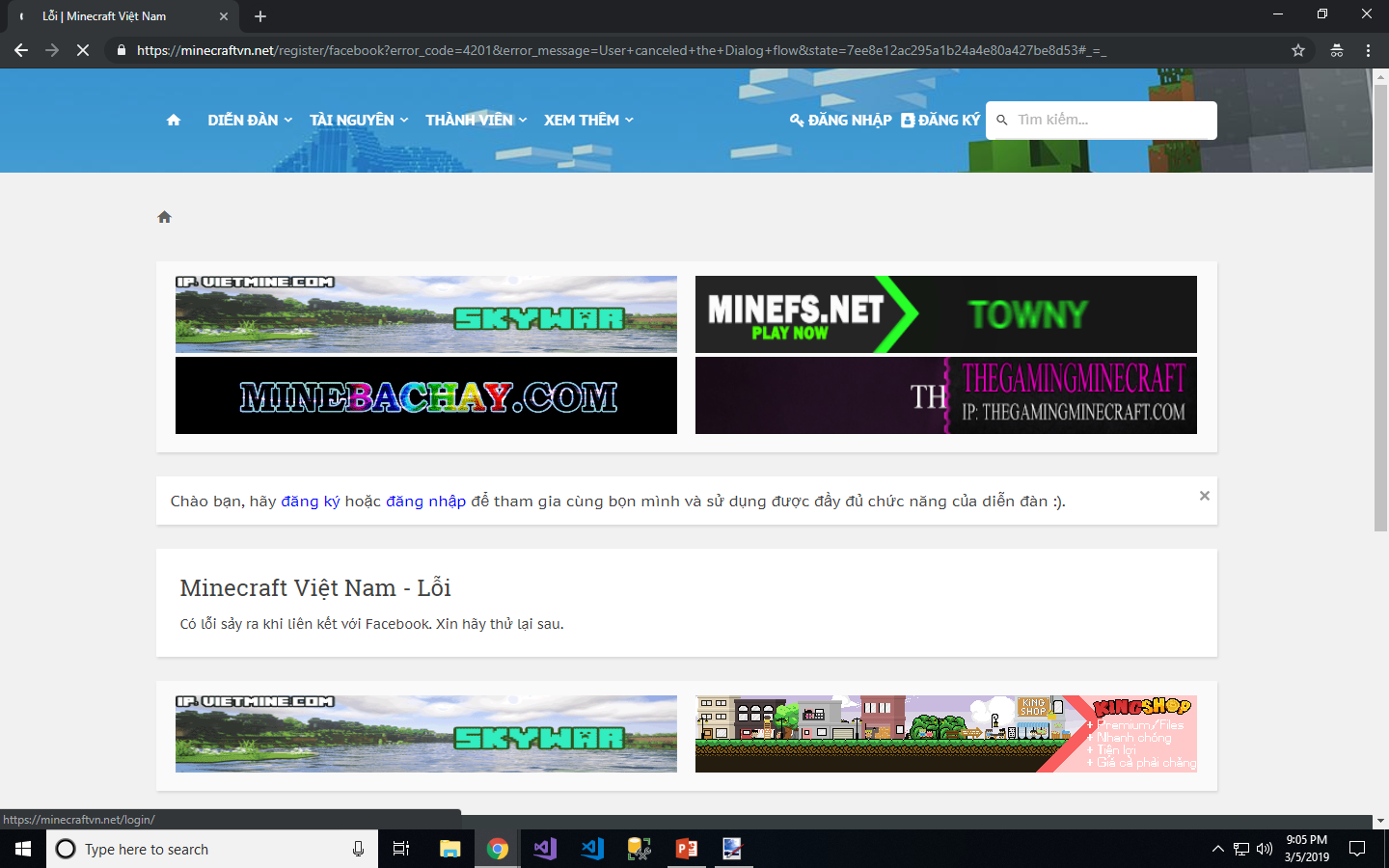
Task: Launch Visual Studio Code from the taskbar
Action: [592, 849]
